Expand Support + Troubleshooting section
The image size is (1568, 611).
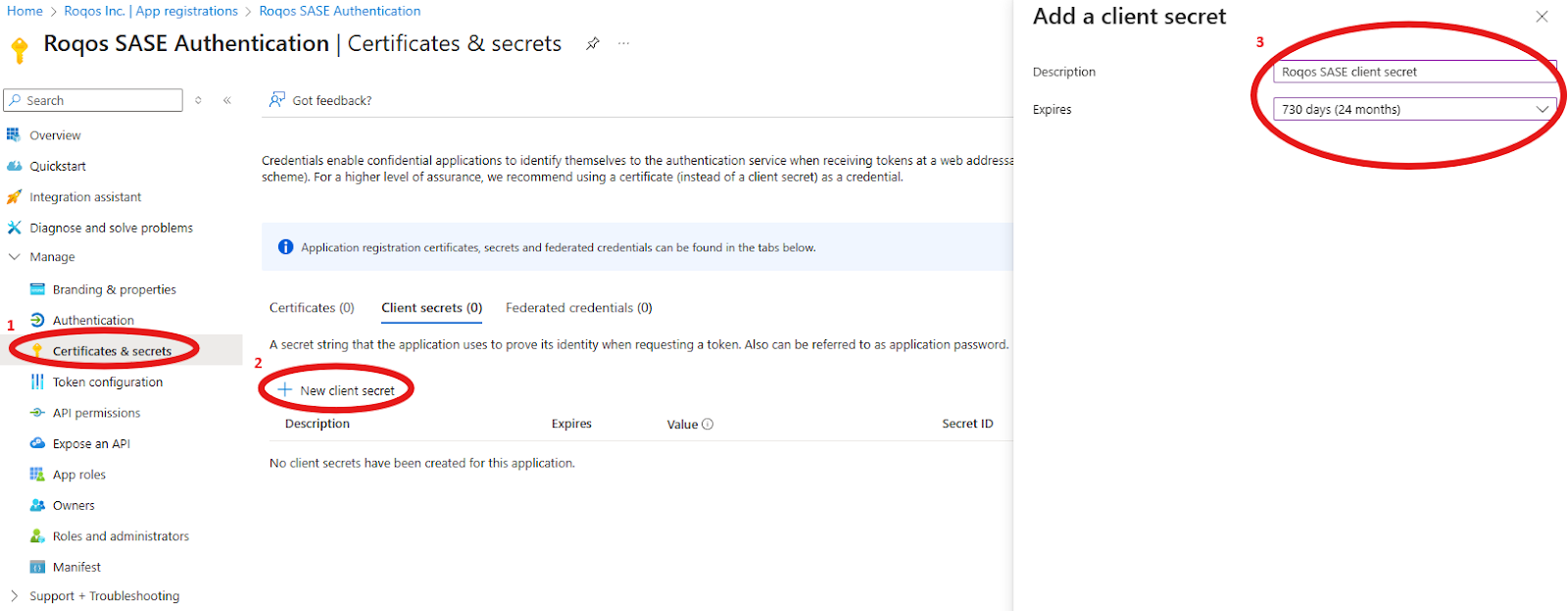(14, 596)
